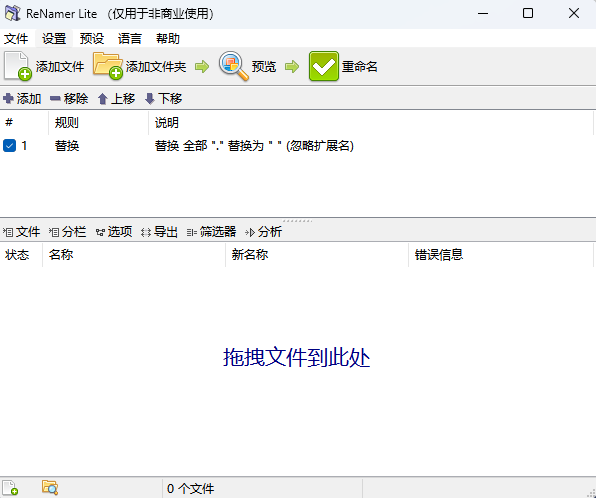This screenshot has width=596, height=498.
Task: Click the 0 个文件 status bar text
Action: (190, 488)
